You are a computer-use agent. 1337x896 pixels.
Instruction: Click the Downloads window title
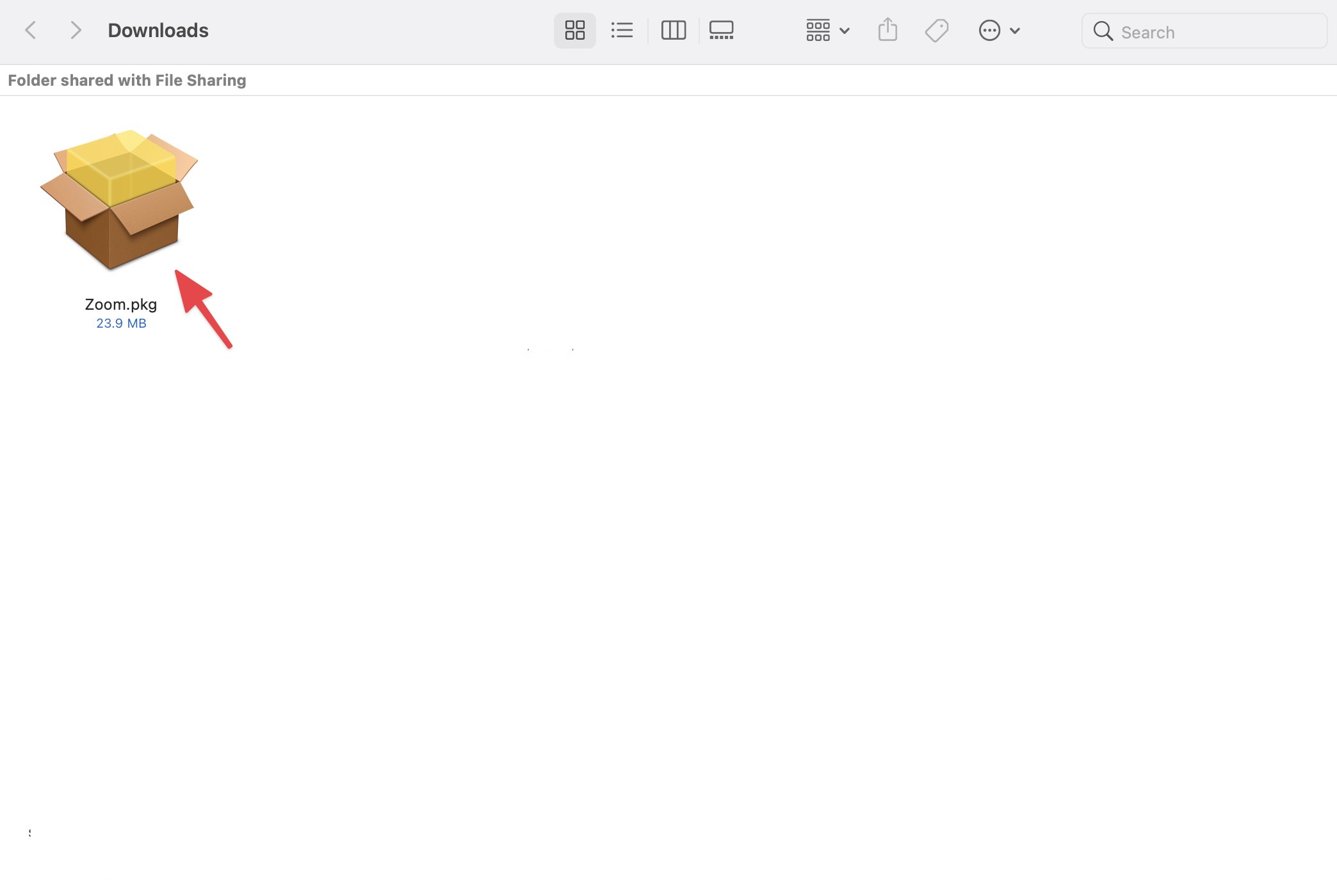point(158,30)
